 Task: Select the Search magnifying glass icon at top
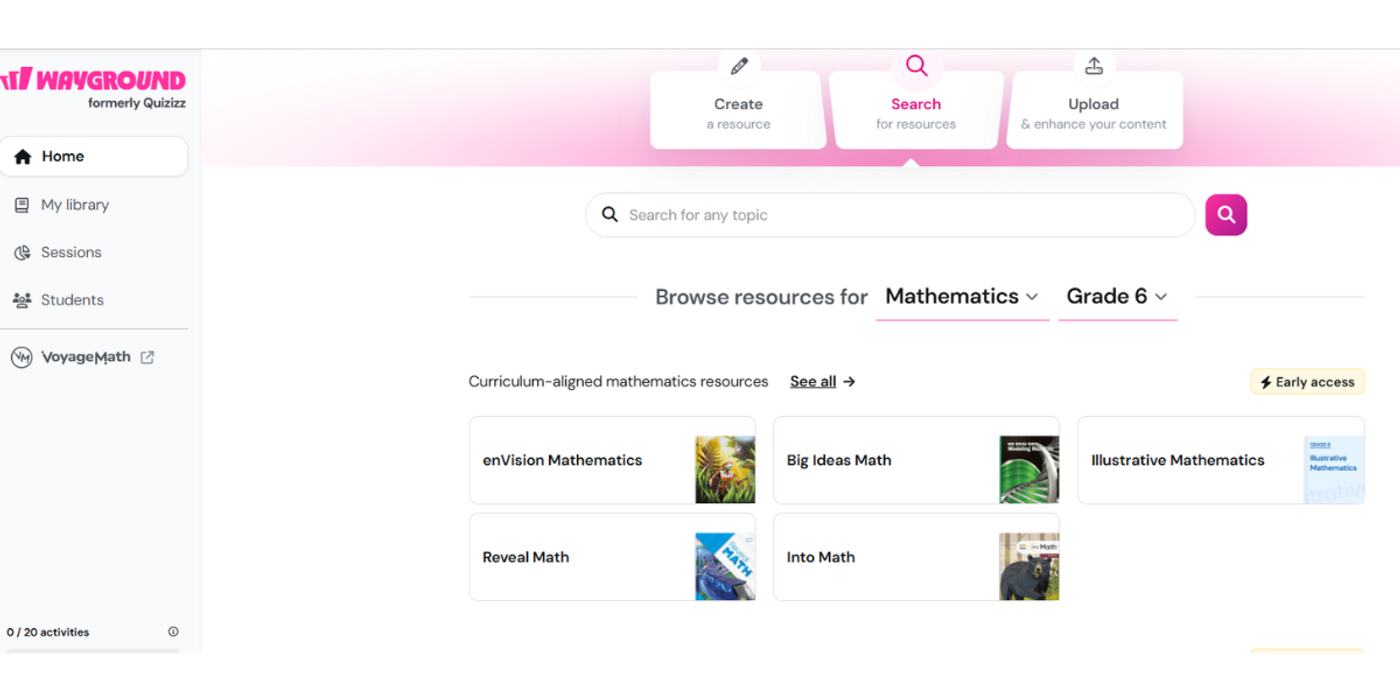[916, 65]
